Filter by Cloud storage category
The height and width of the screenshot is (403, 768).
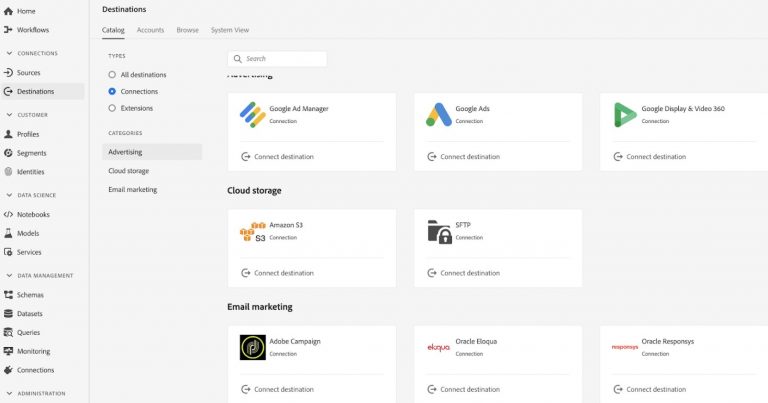[129, 171]
